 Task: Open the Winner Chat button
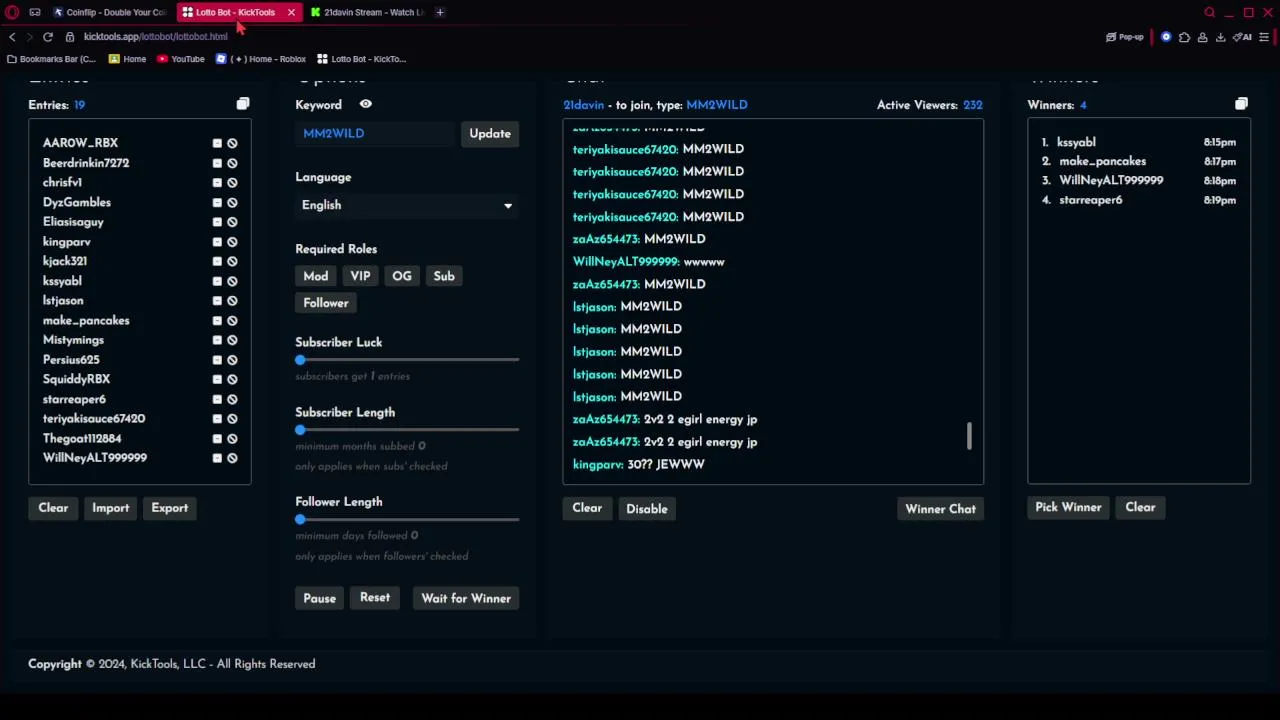click(x=940, y=509)
